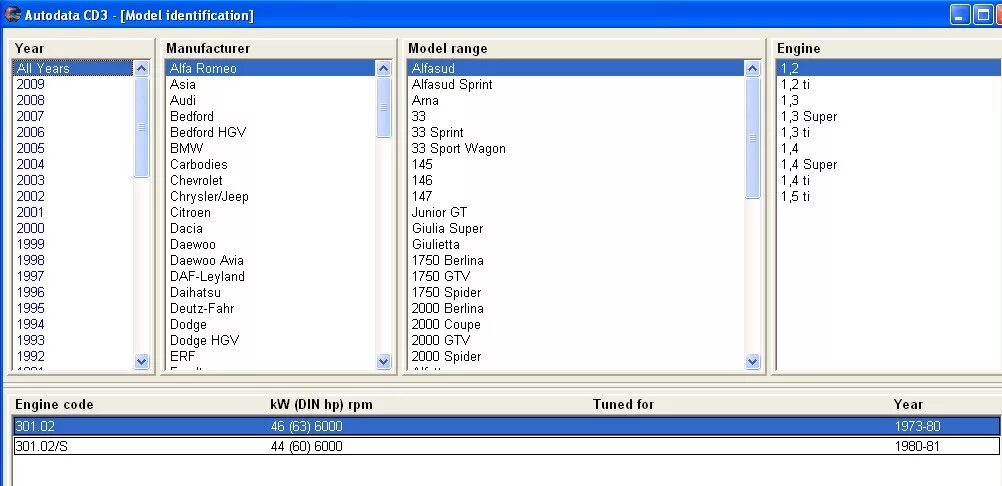Pick Giulietta model
This screenshot has width=1002, height=486.
coord(435,244)
